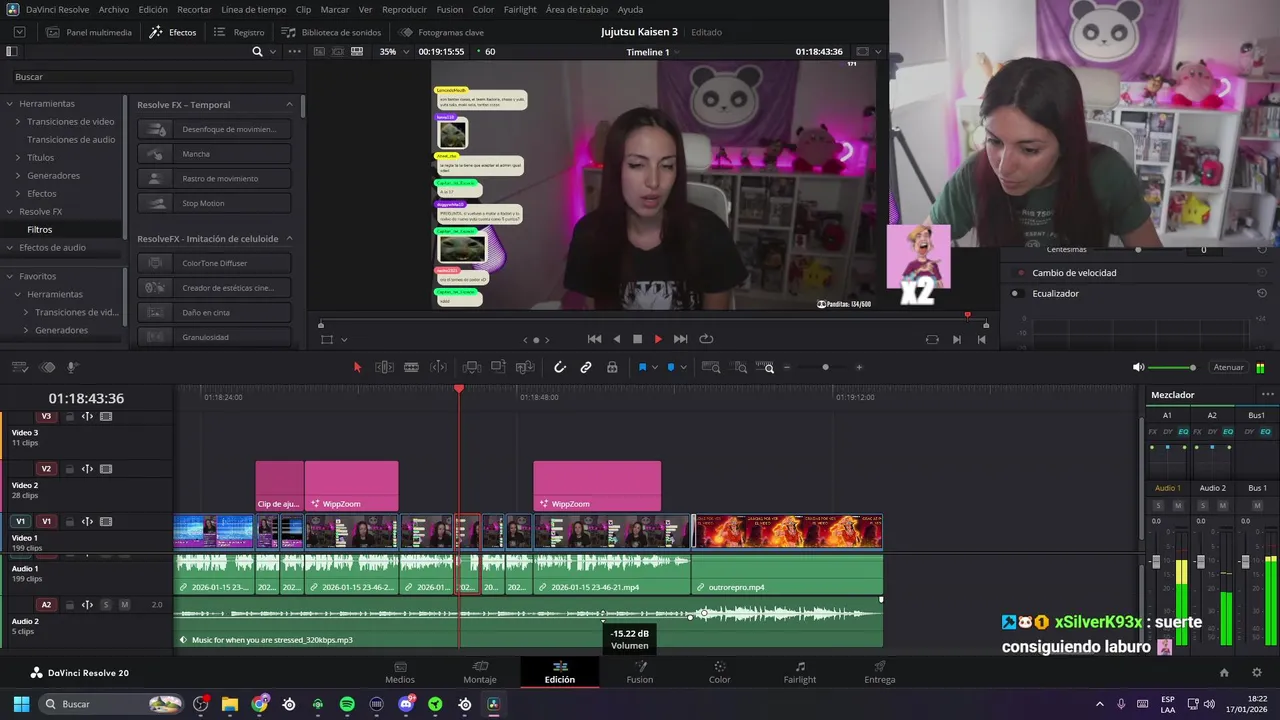Switch to the Color page tab
Screen dimensions: 1280x720
click(720, 672)
